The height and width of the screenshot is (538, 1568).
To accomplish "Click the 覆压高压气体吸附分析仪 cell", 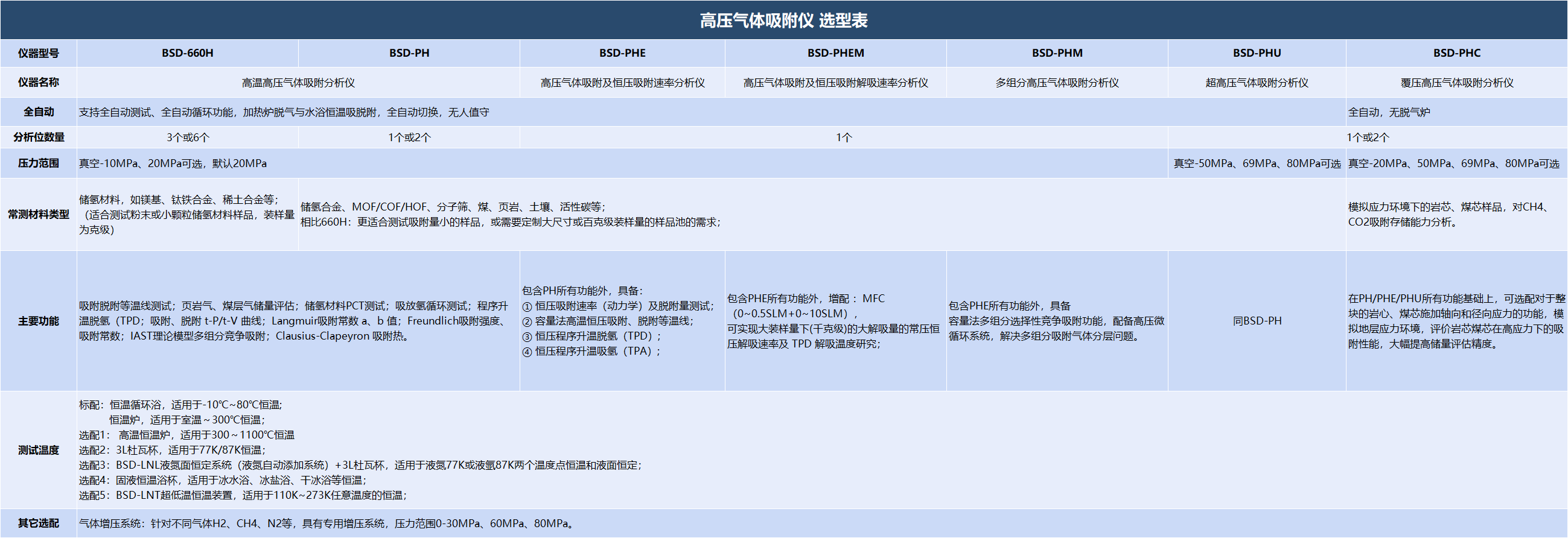I will click(1456, 82).
